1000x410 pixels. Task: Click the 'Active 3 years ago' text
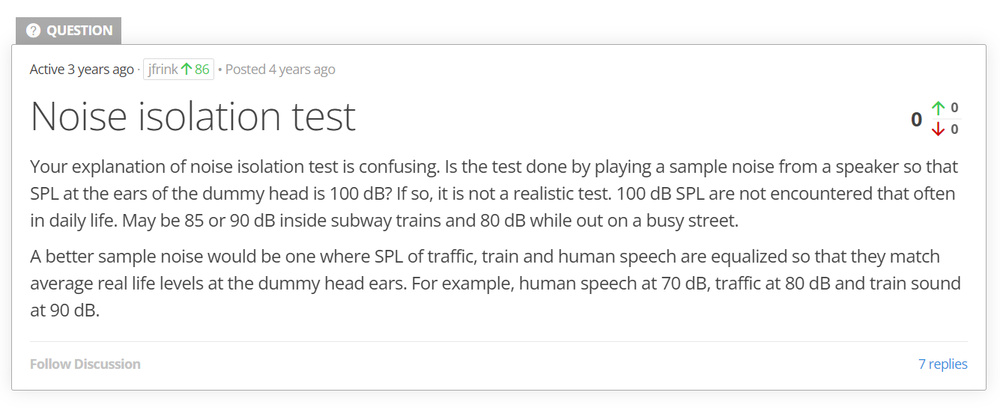[x=81, y=69]
